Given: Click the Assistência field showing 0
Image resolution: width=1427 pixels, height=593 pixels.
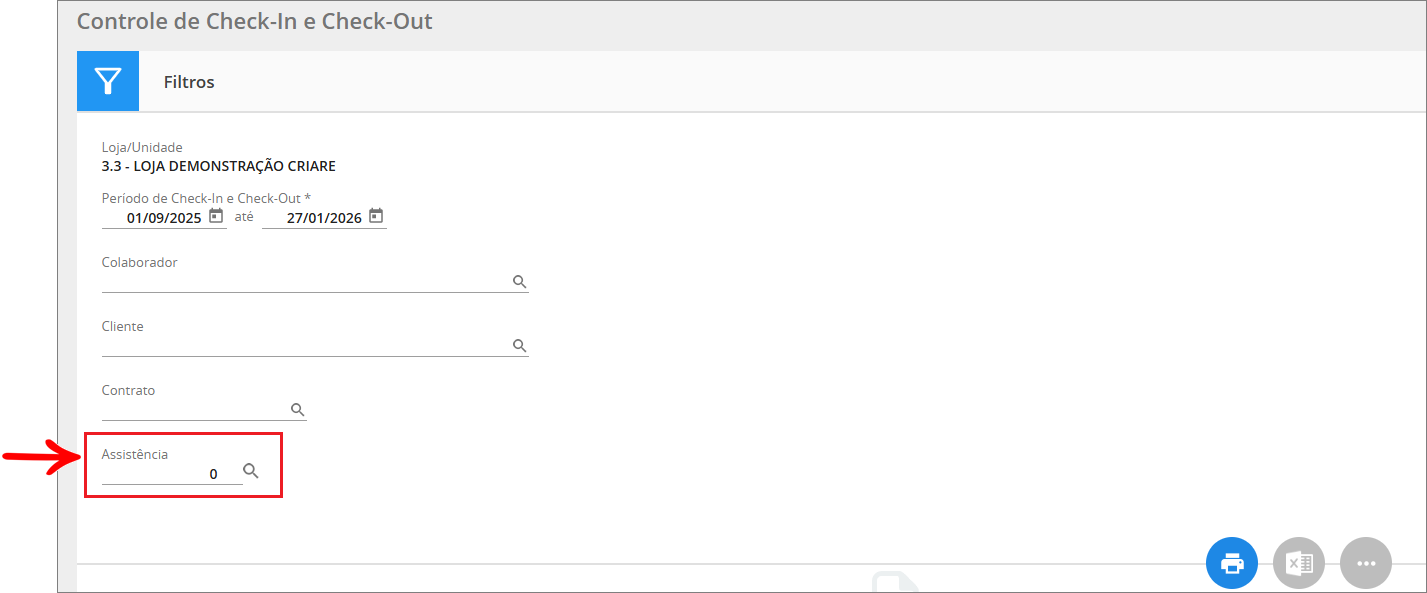Looking at the screenshot, I should (x=171, y=474).
